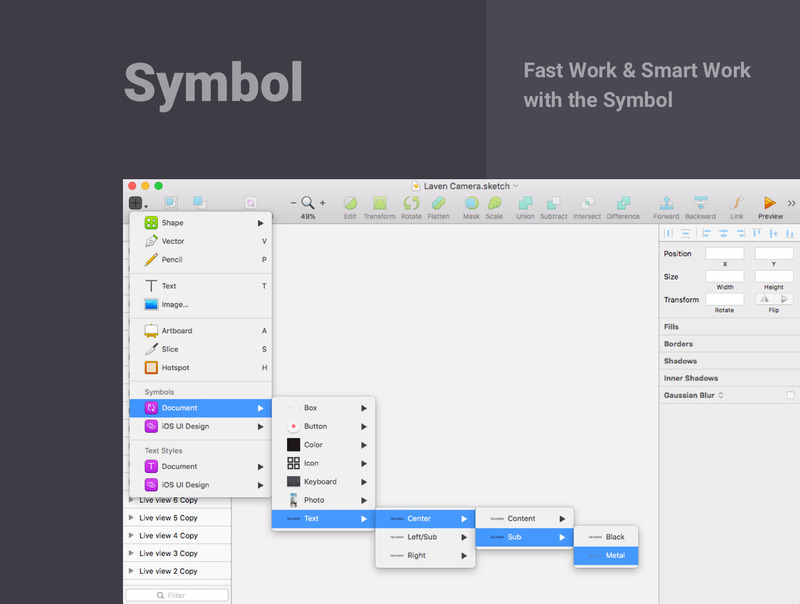Select the Text tool menu item
The height and width of the screenshot is (604, 800).
pyautogui.click(x=201, y=286)
